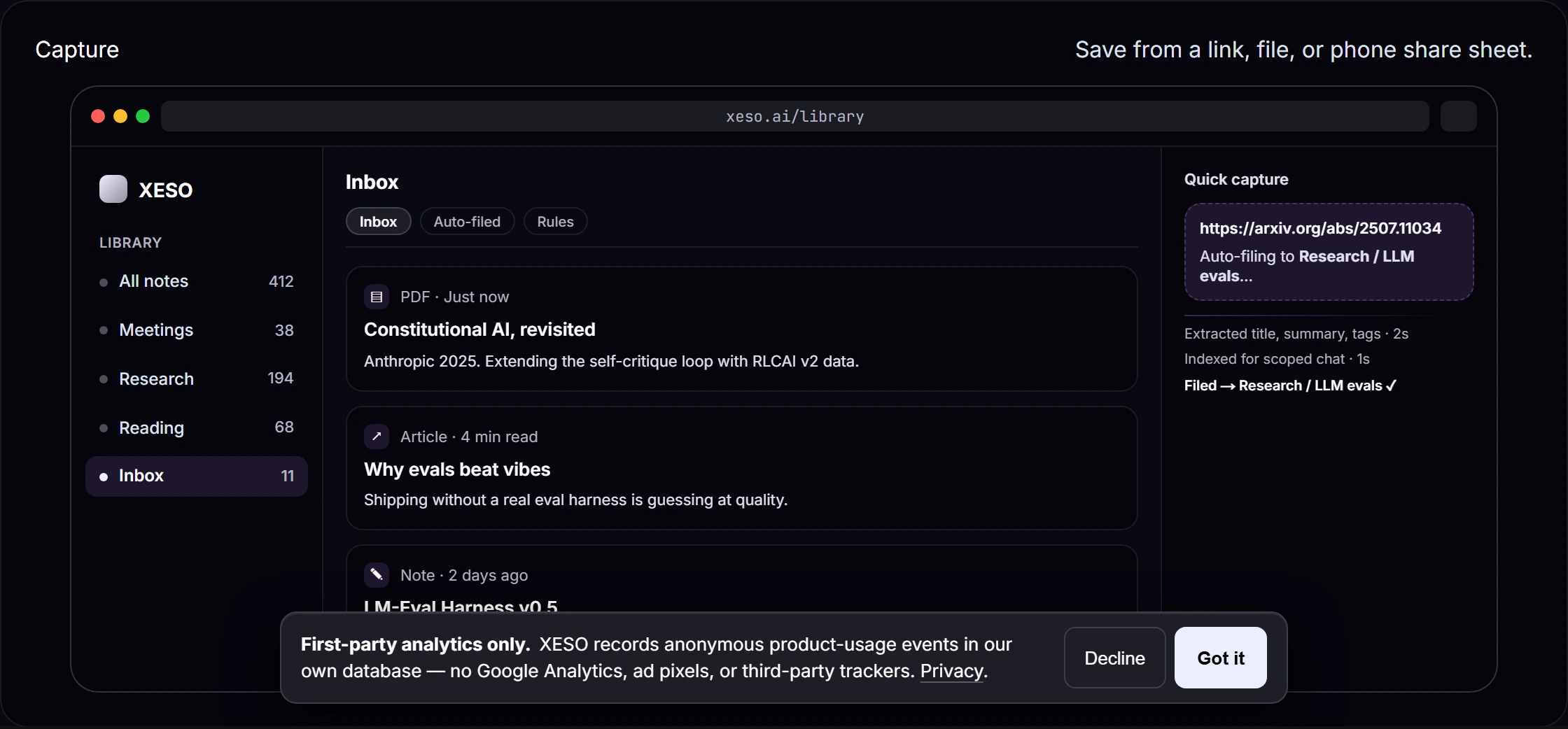The width and height of the screenshot is (1568, 729).
Task: Click the arxiv.org URL in Quick capture
Action: tap(1320, 228)
